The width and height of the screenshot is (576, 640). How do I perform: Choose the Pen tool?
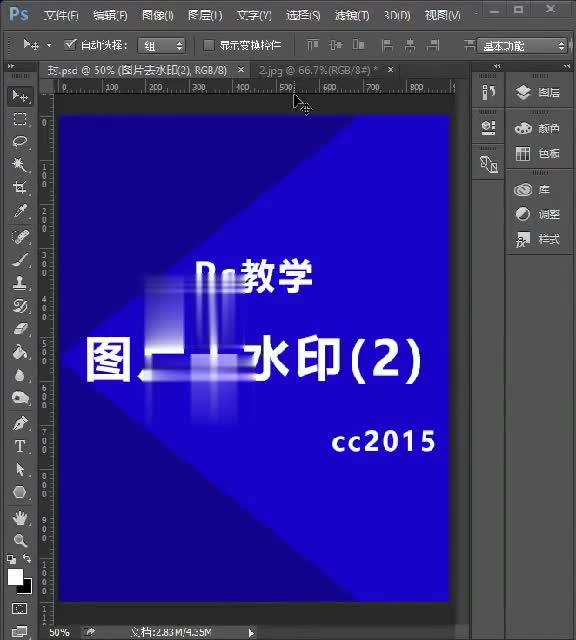(x=20, y=423)
